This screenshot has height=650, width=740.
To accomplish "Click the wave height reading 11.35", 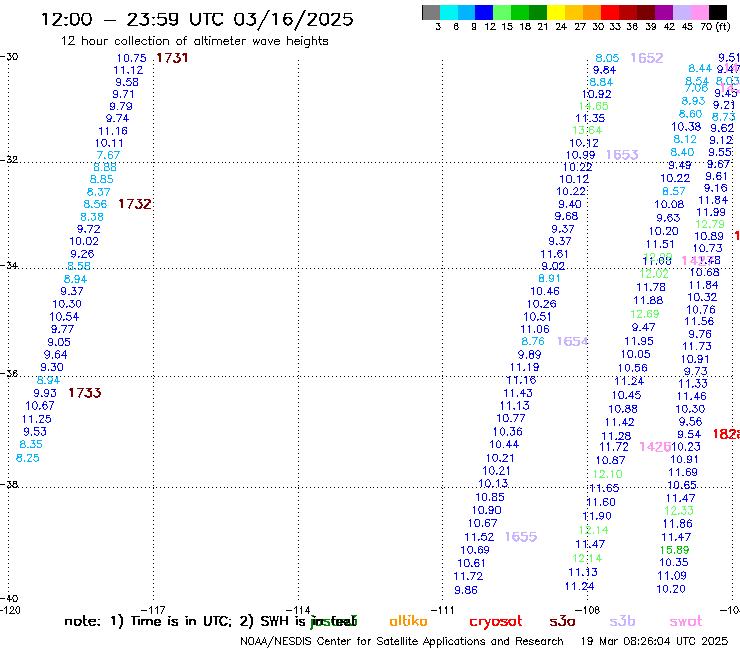I will (x=590, y=118).
